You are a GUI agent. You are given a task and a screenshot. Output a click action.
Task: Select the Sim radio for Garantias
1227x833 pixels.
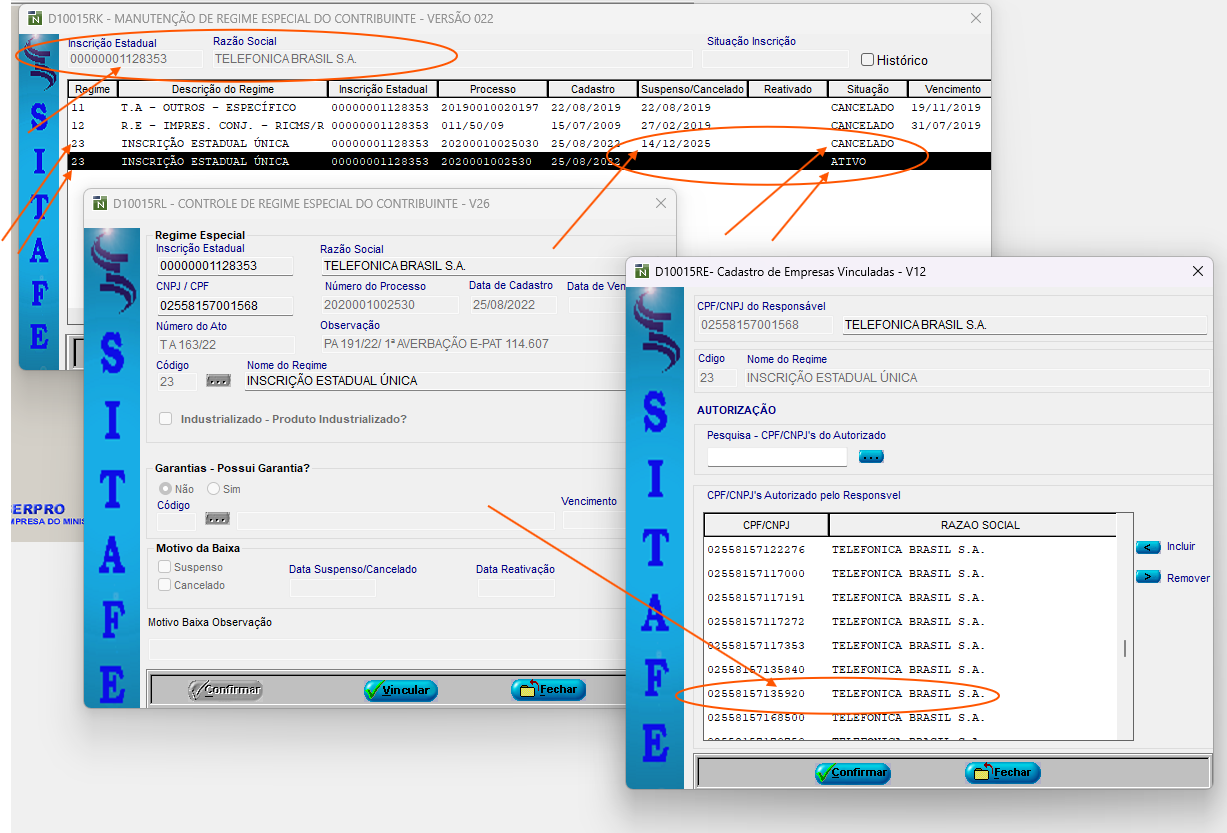(213, 489)
